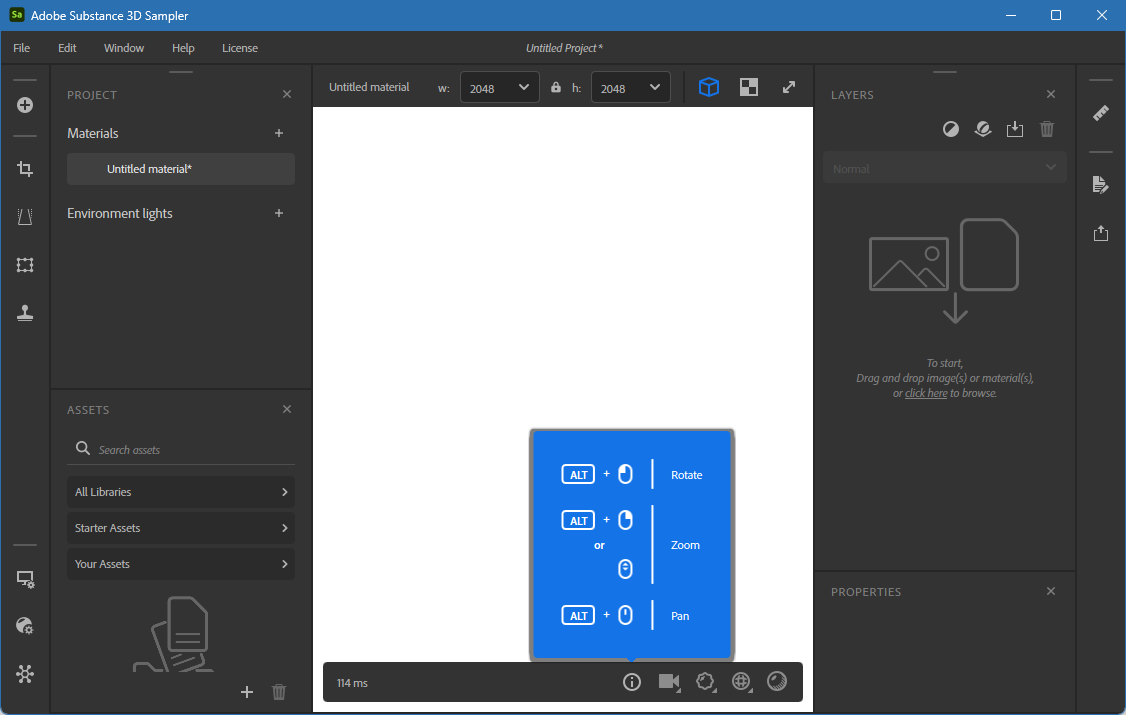Viewport: 1126px width, 715px height.
Task: Open the document-with-pencil icon in right sidebar
Action: 1101,184
